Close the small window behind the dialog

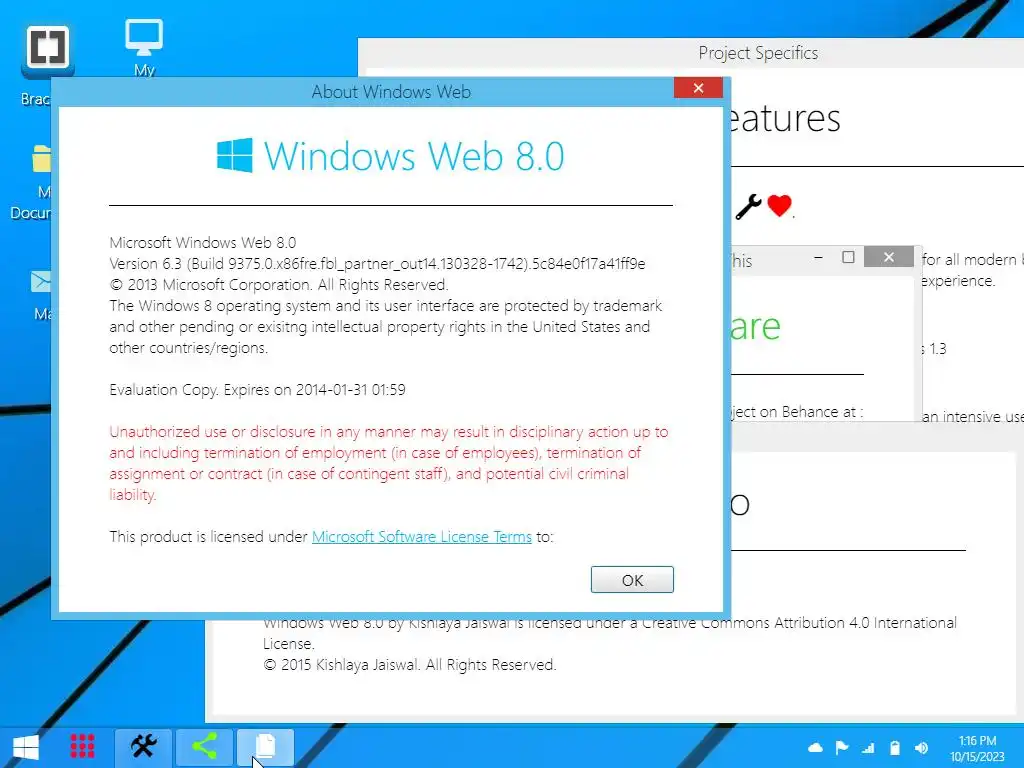[888, 257]
